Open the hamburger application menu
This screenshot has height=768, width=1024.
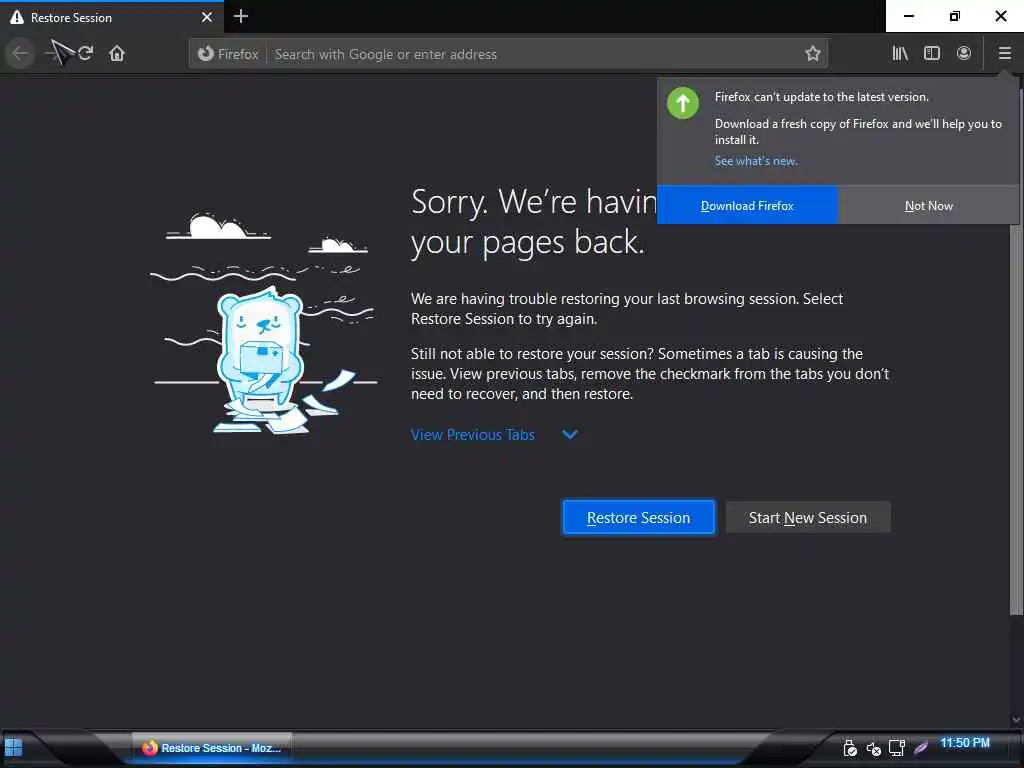pyautogui.click(x=1004, y=53)
